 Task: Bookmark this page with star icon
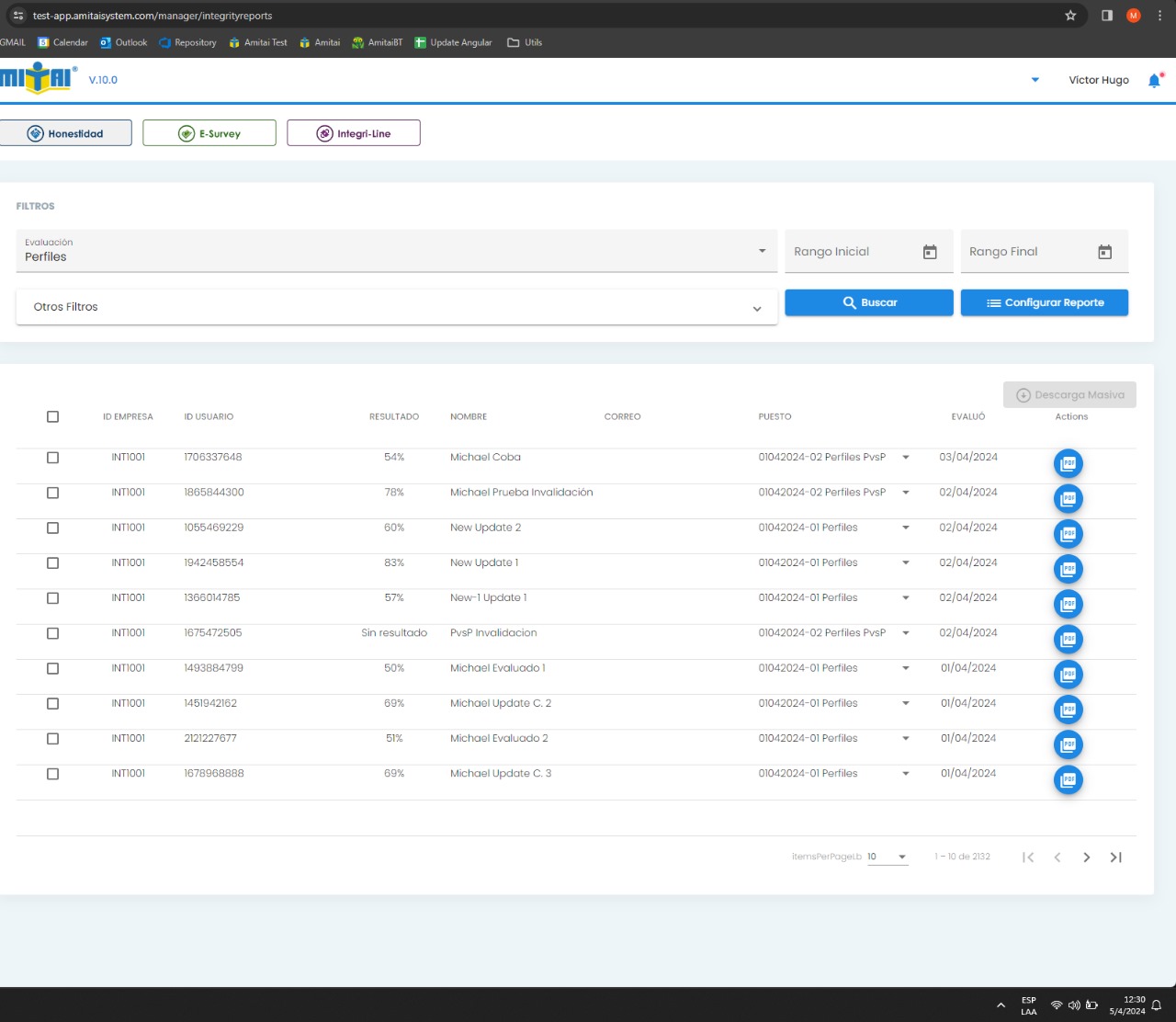tap(1070, 16)
